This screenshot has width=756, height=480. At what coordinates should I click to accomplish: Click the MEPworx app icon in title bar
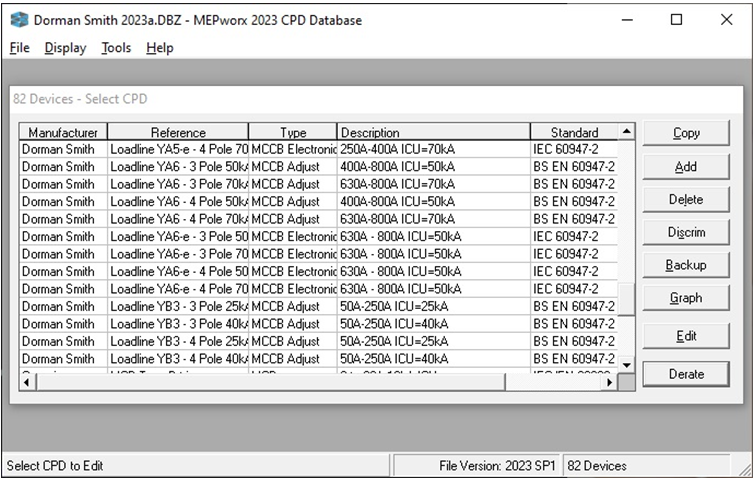point(19,20)
